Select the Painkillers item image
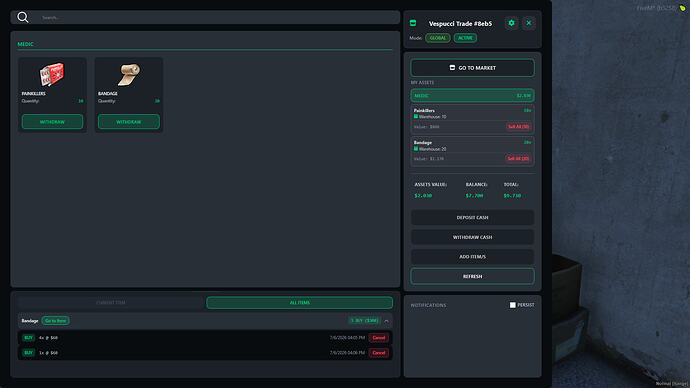The width and height of the screenshot is (690, 388). 52,74
